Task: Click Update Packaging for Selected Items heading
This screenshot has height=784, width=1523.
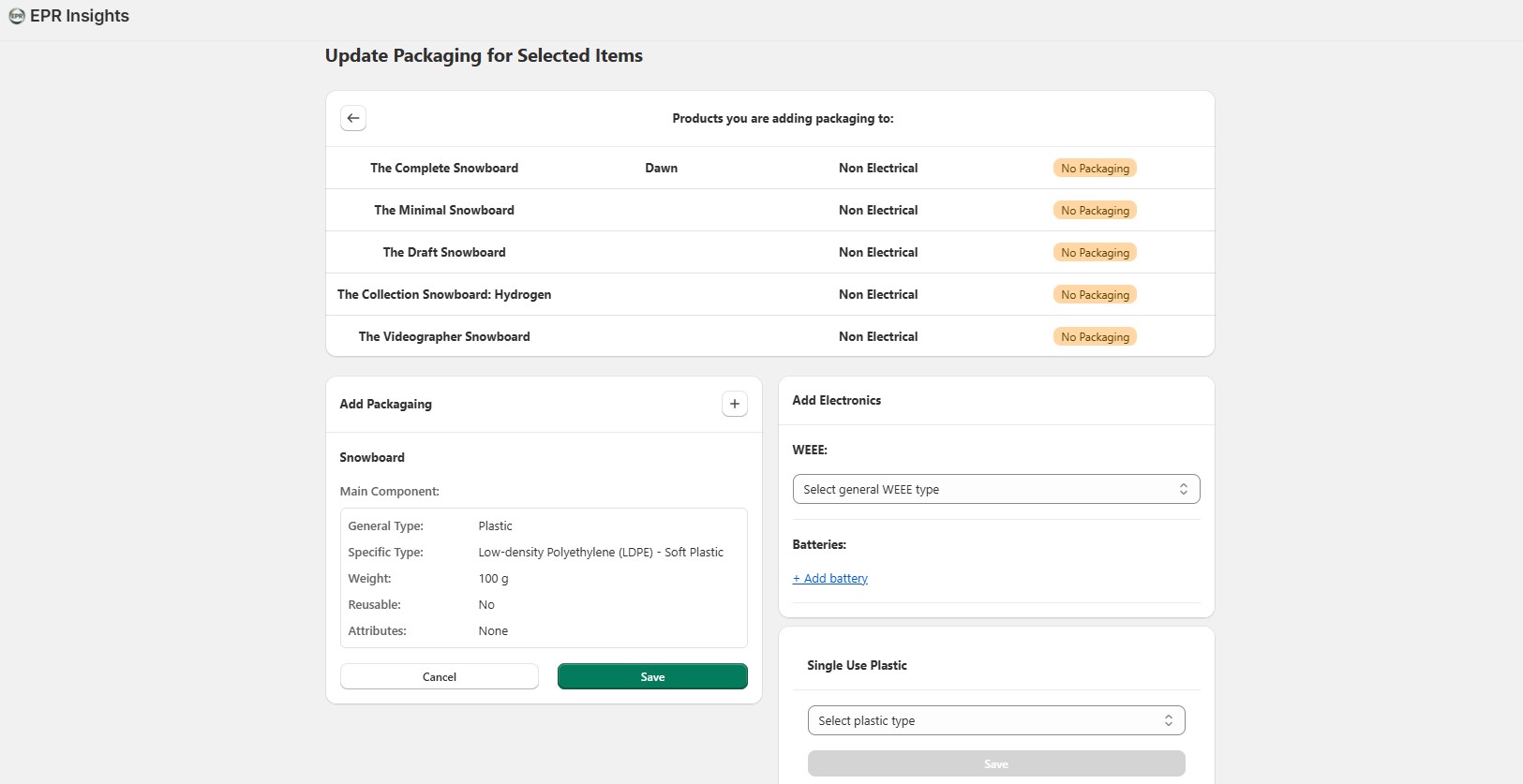Action: [484, 55]
